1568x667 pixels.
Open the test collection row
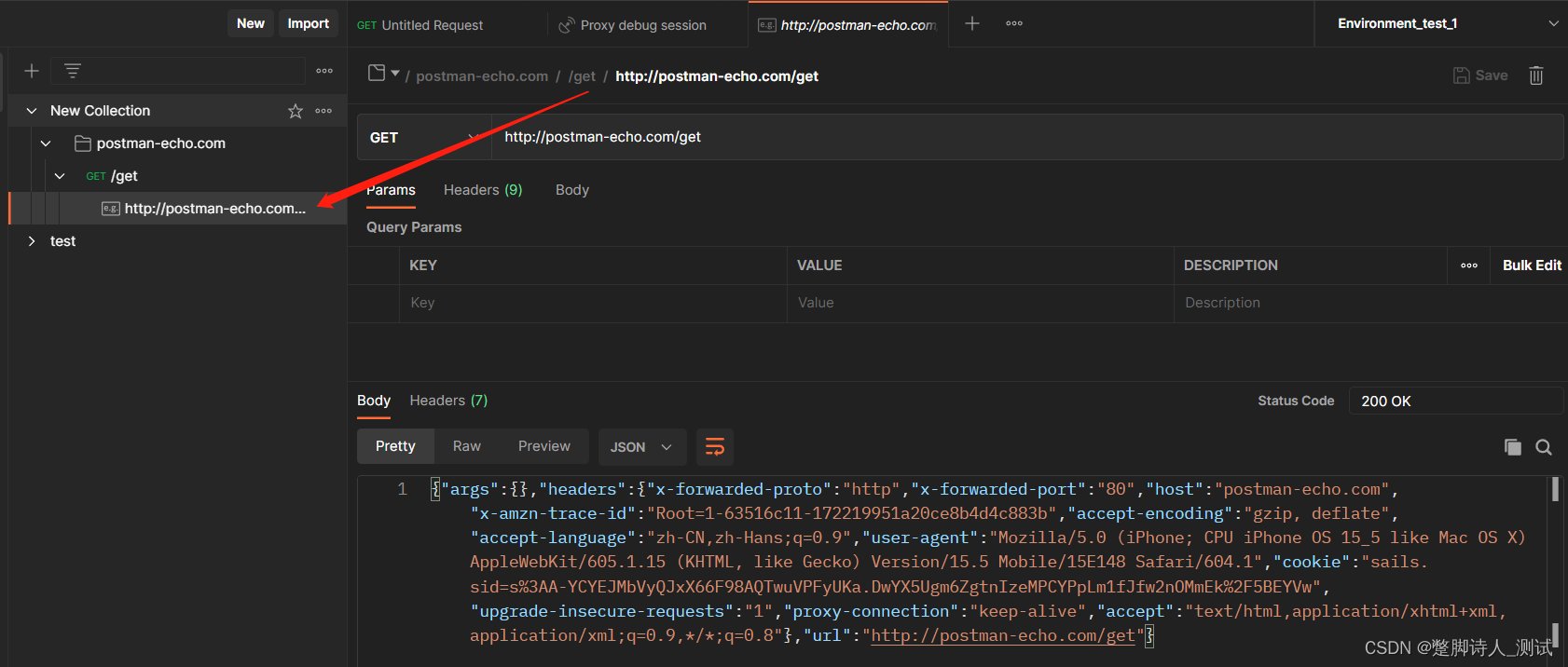[177, 241]
